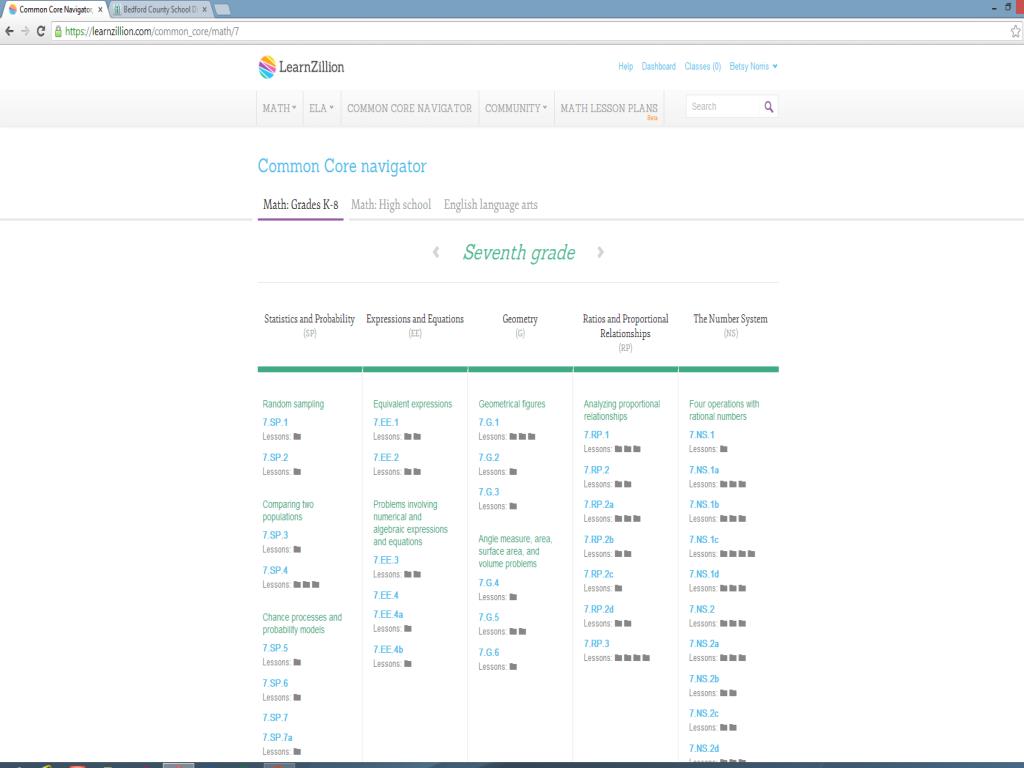Image resolution: width=1024 pixels, height=768 pixels.
Task: Open standard 7.RP.2d link
Action: 598,609
